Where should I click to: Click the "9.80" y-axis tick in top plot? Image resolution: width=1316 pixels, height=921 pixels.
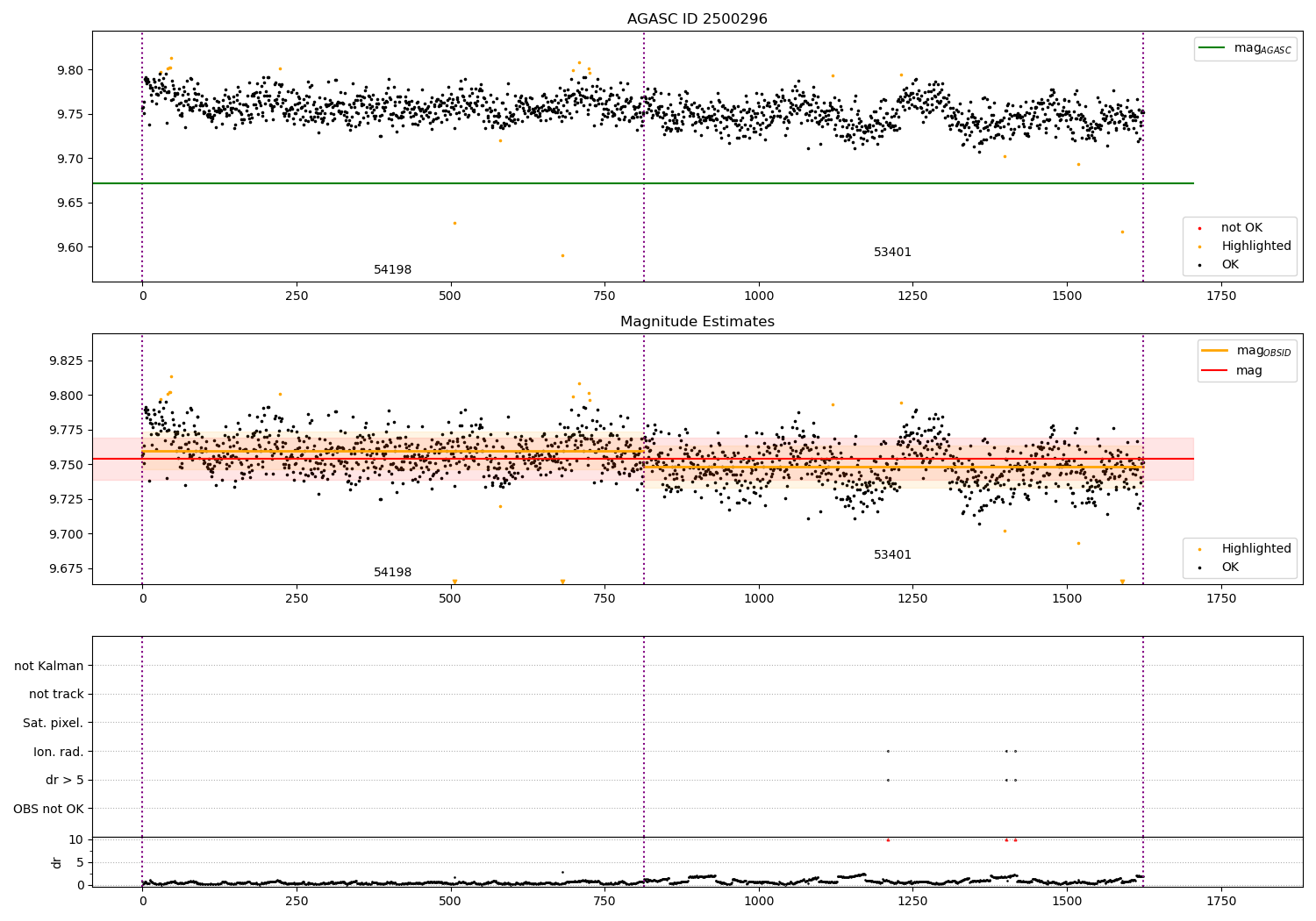coord(69,70)
